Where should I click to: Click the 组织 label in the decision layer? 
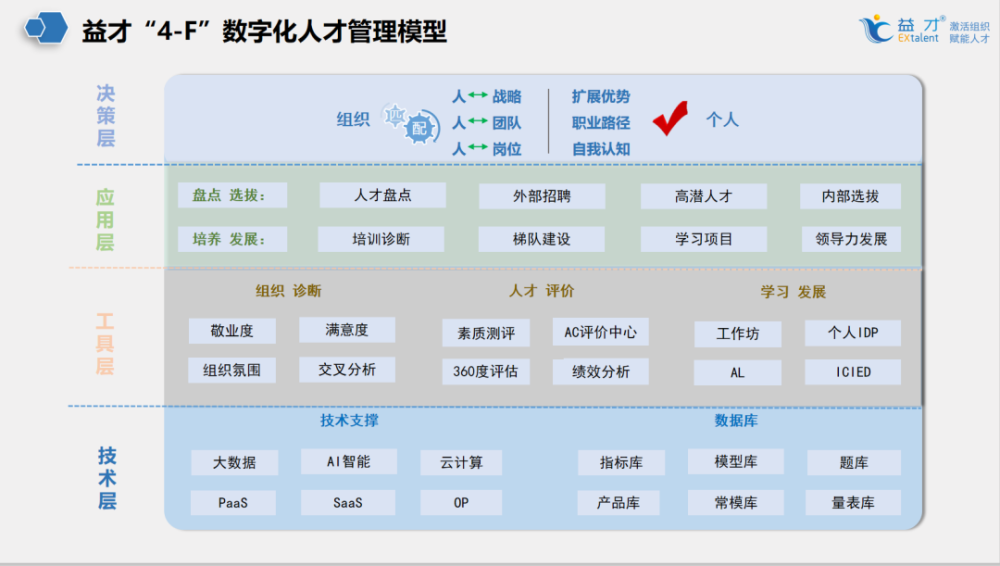click(353, 119)
